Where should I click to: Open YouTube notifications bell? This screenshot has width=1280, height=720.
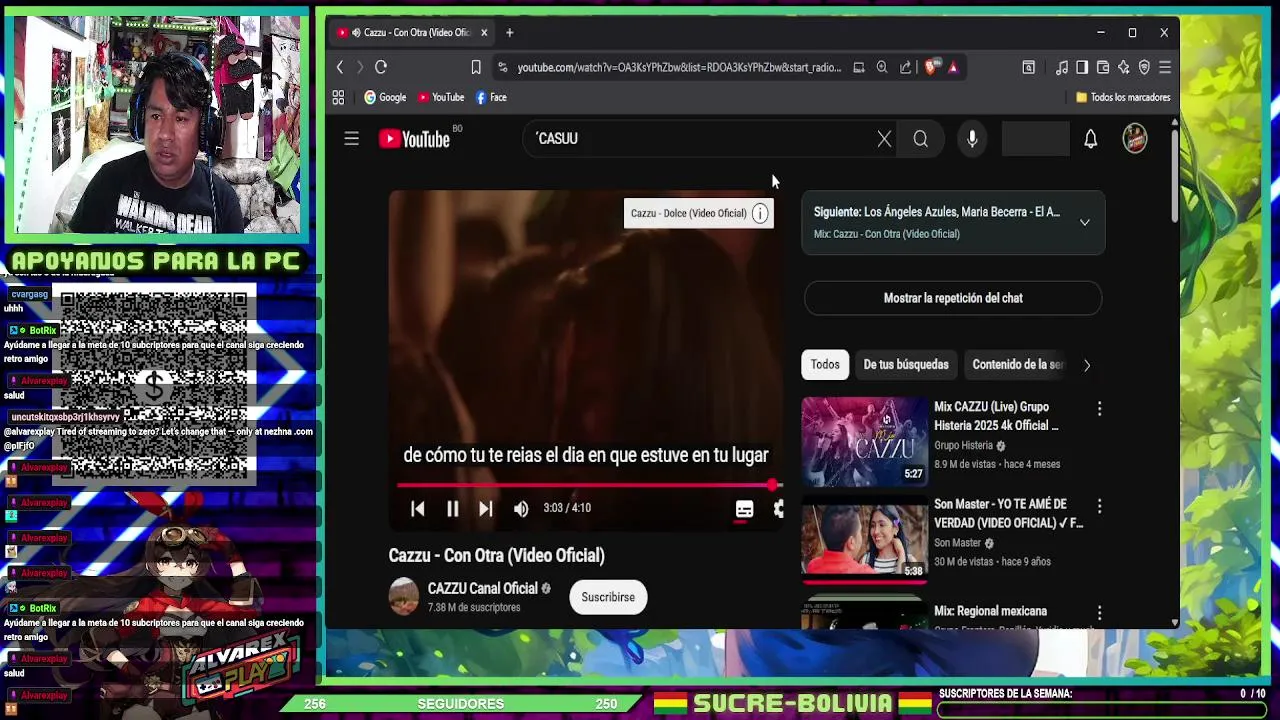[1091, 139]
